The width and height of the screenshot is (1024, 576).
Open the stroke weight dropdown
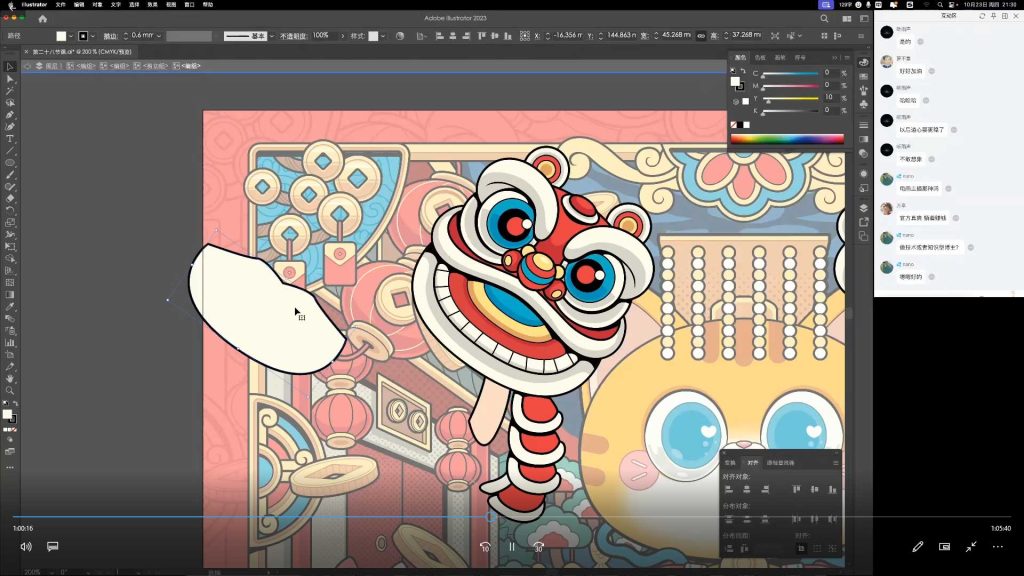[x=159, y=37]
